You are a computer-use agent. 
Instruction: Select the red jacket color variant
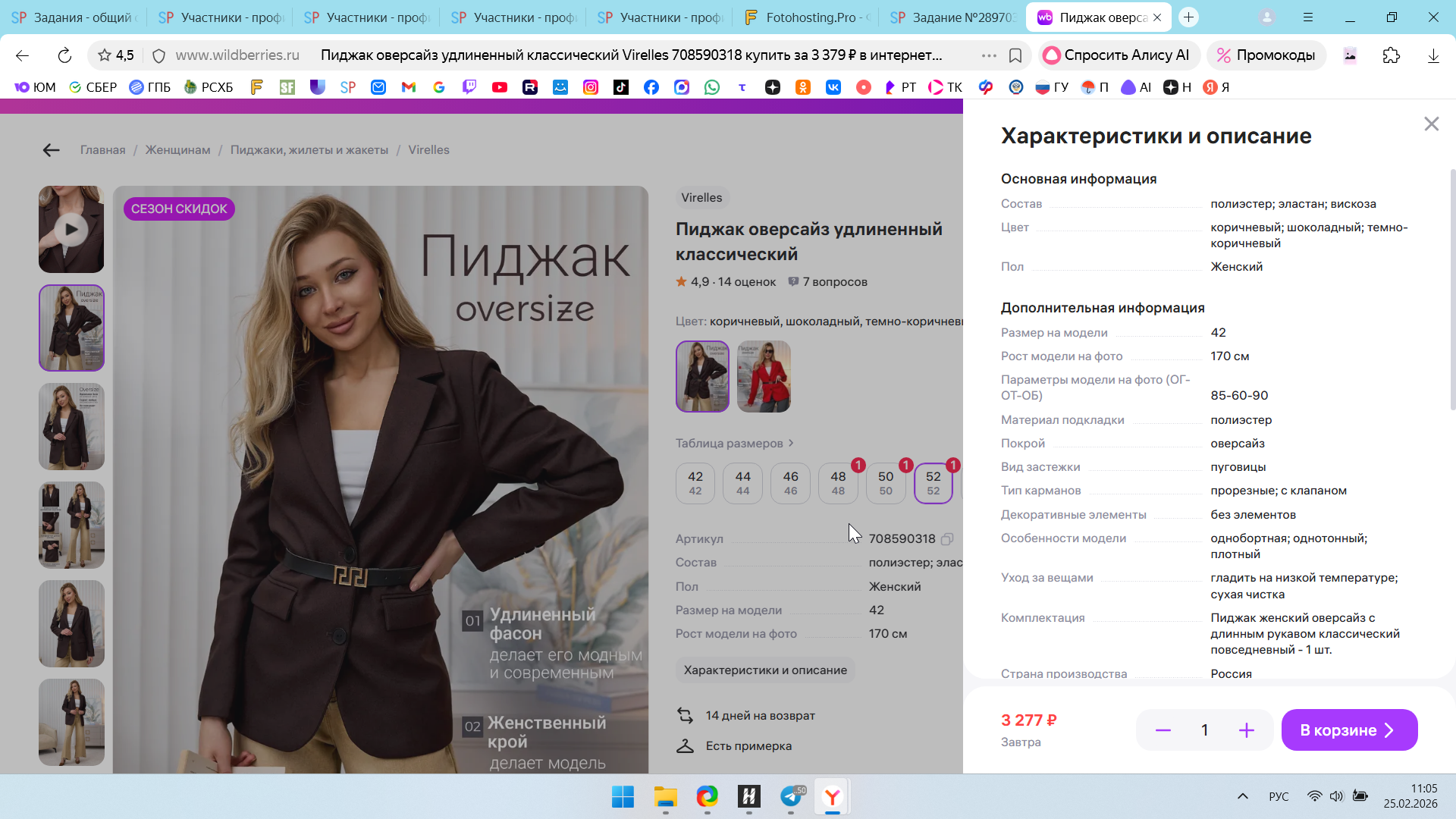(x=763, y=376)
